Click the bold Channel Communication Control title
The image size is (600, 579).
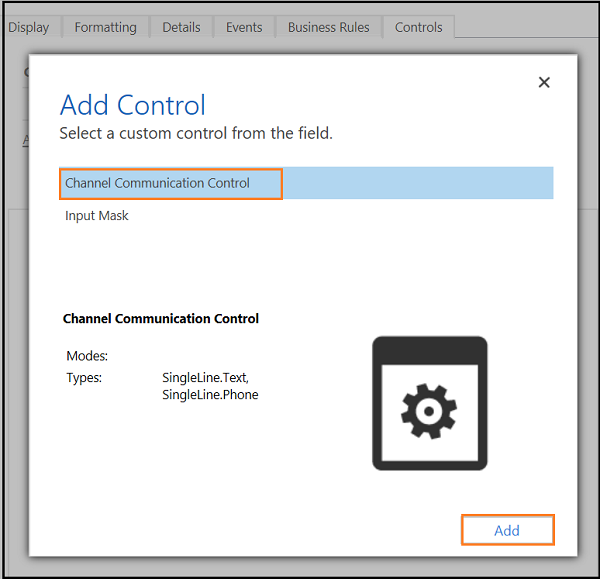point(161,318)
